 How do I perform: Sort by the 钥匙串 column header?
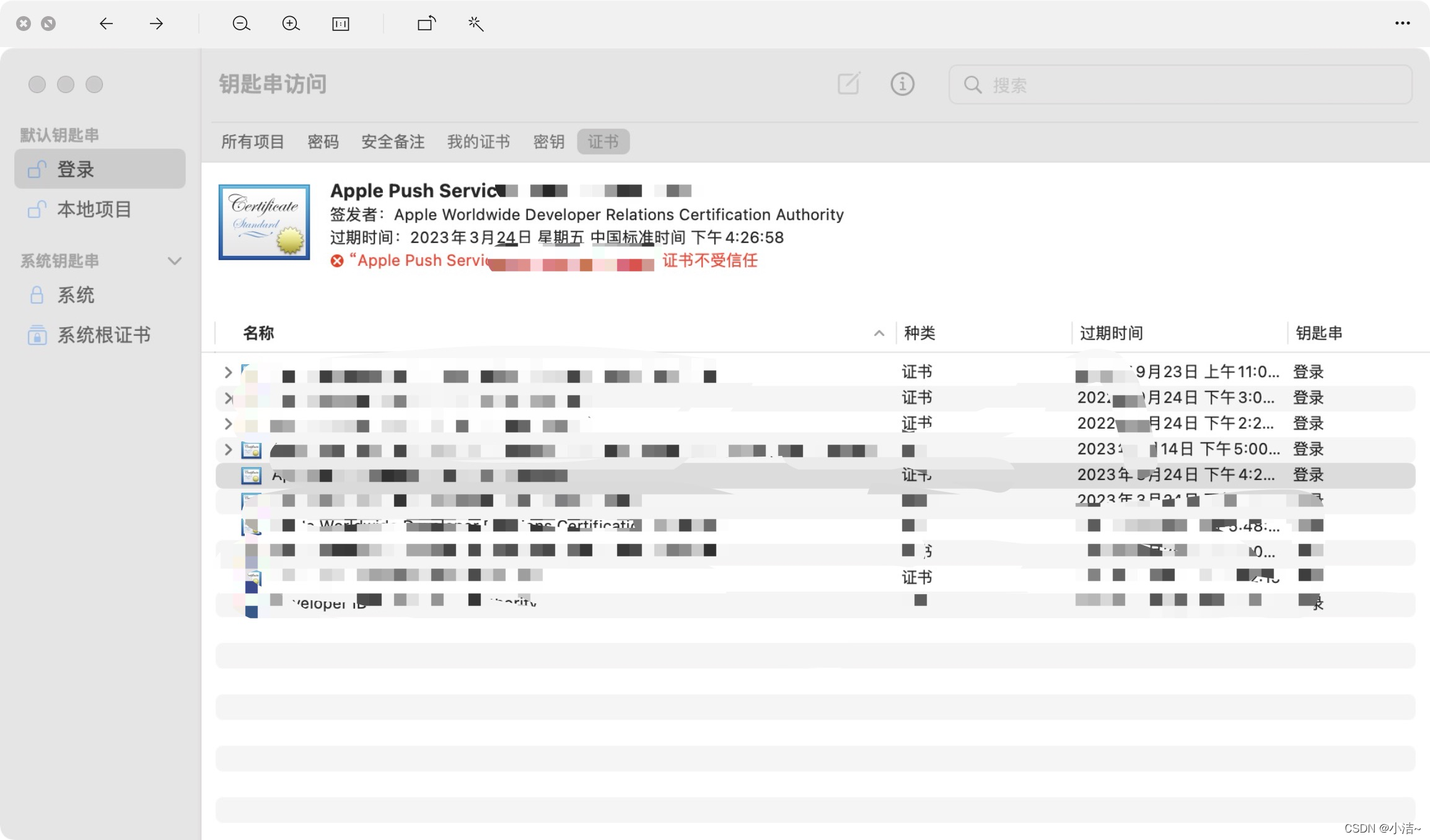coord(1319,333)
